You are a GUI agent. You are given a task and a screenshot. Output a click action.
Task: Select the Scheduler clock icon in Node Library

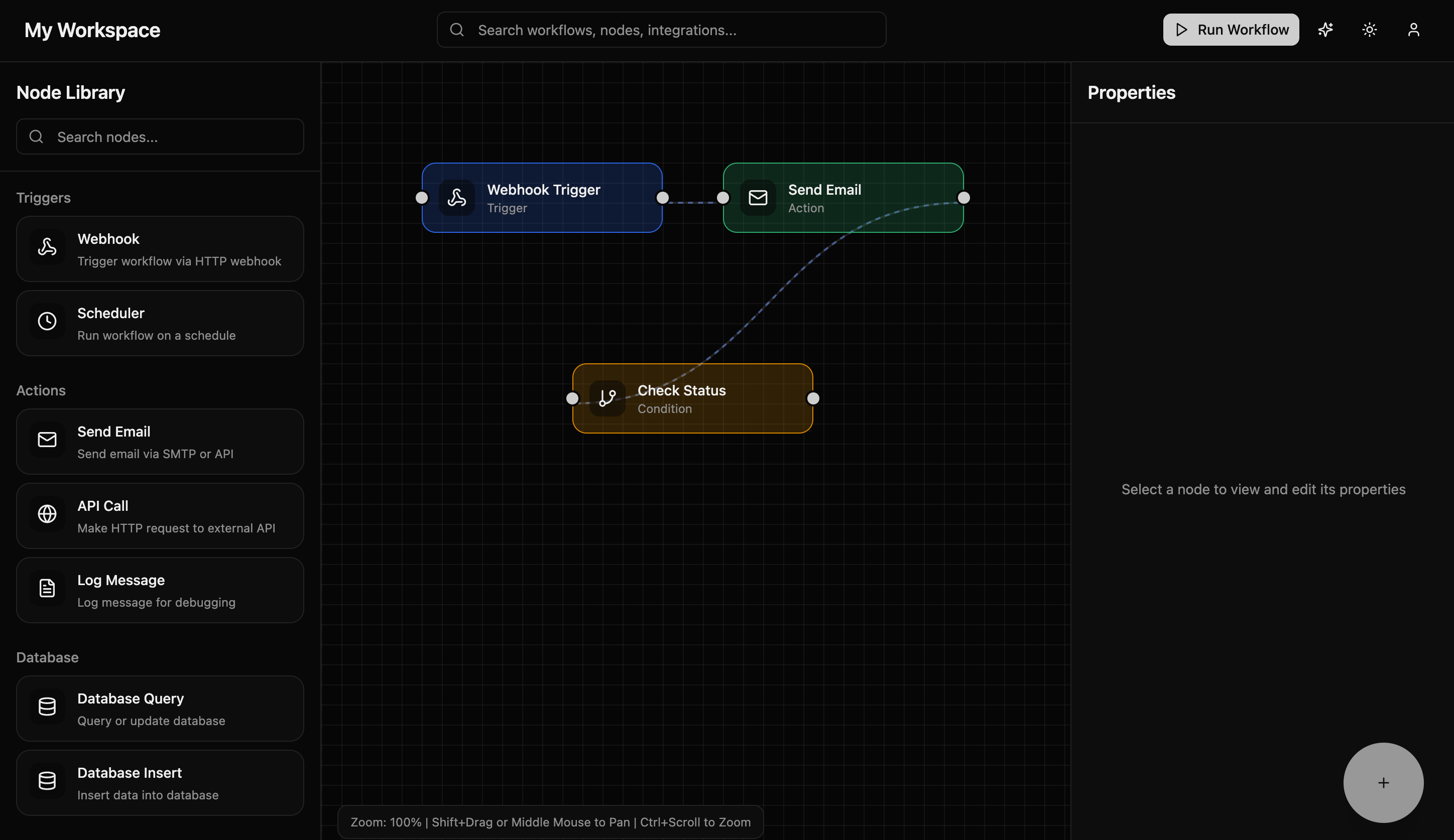[47, 321]
